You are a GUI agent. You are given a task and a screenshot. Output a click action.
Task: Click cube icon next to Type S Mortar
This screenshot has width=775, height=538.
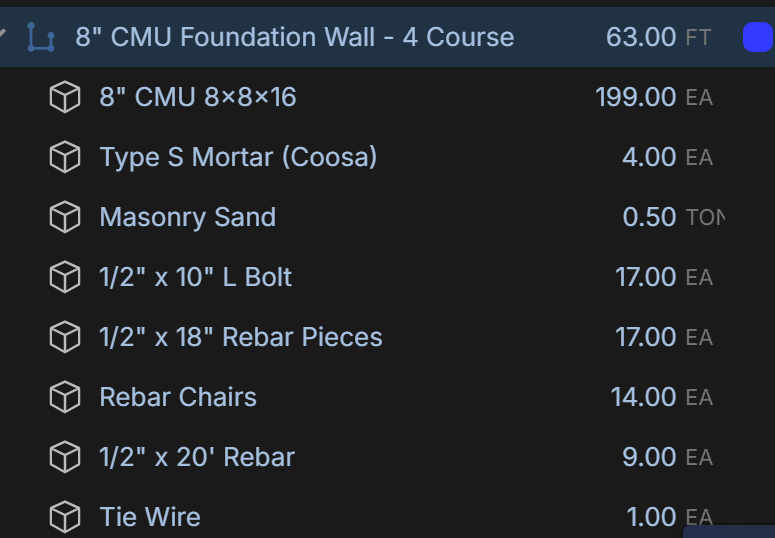(65, 157)
